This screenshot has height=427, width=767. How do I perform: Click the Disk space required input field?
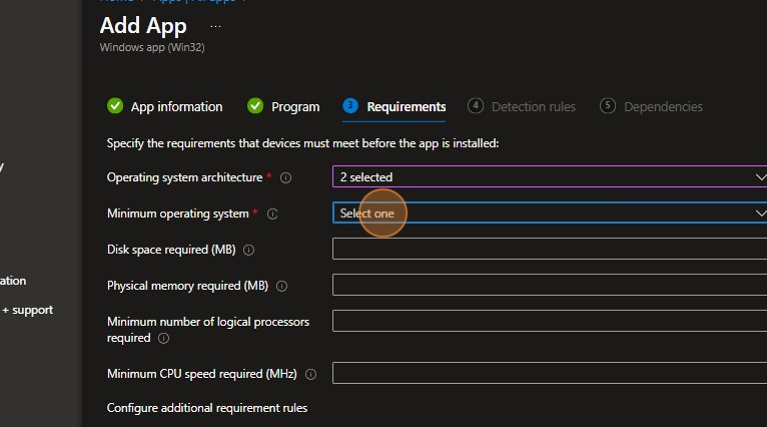[549, 249]
